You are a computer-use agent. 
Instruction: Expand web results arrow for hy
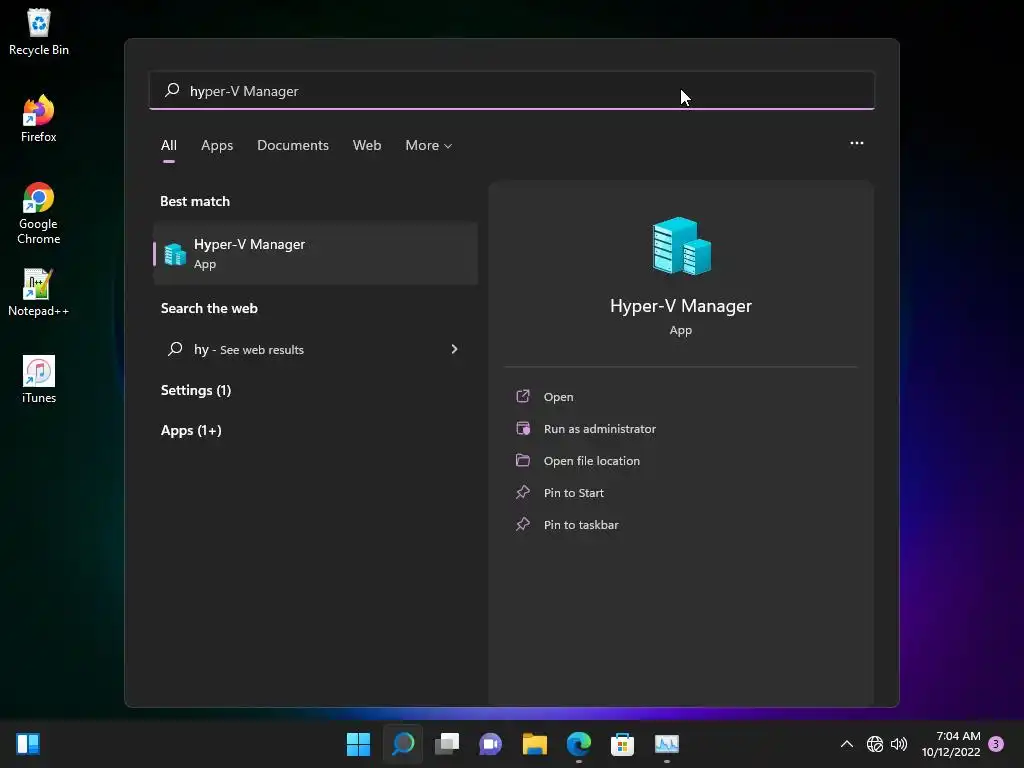pyautogui.click(x=455, y=349)
